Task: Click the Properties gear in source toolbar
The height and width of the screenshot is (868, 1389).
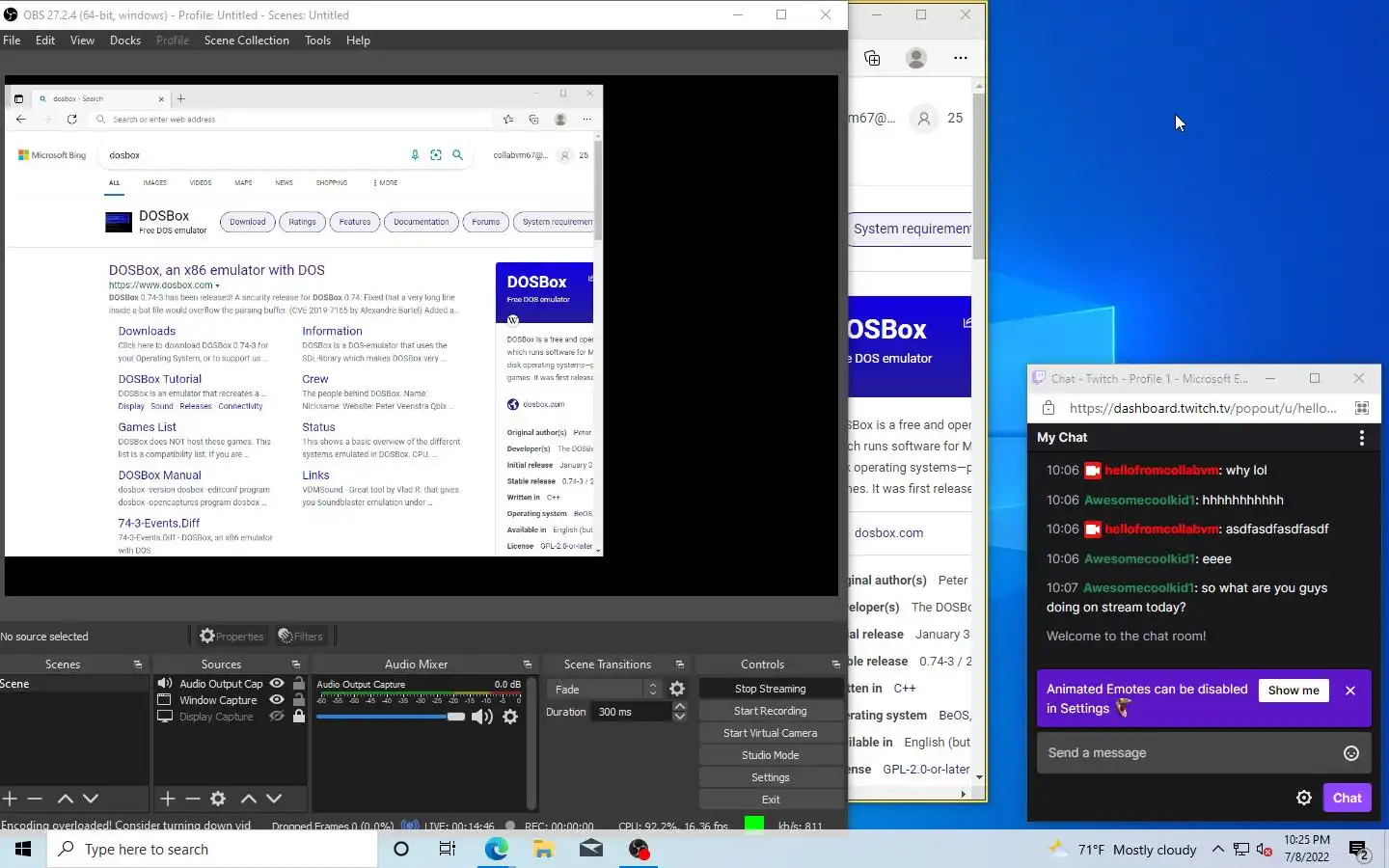Action: [231, 637]
